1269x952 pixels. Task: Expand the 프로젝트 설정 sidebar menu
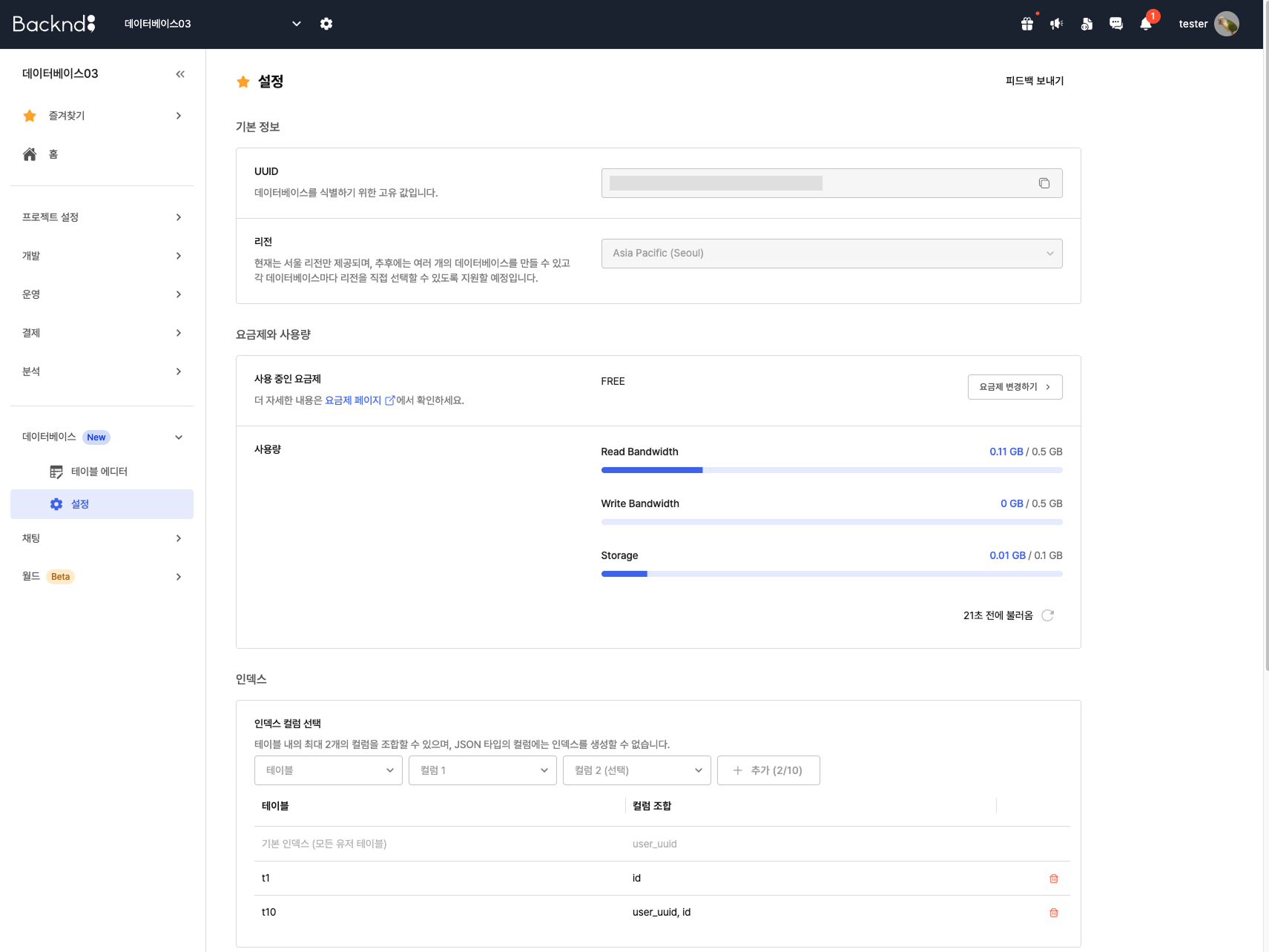pos(102,217)
